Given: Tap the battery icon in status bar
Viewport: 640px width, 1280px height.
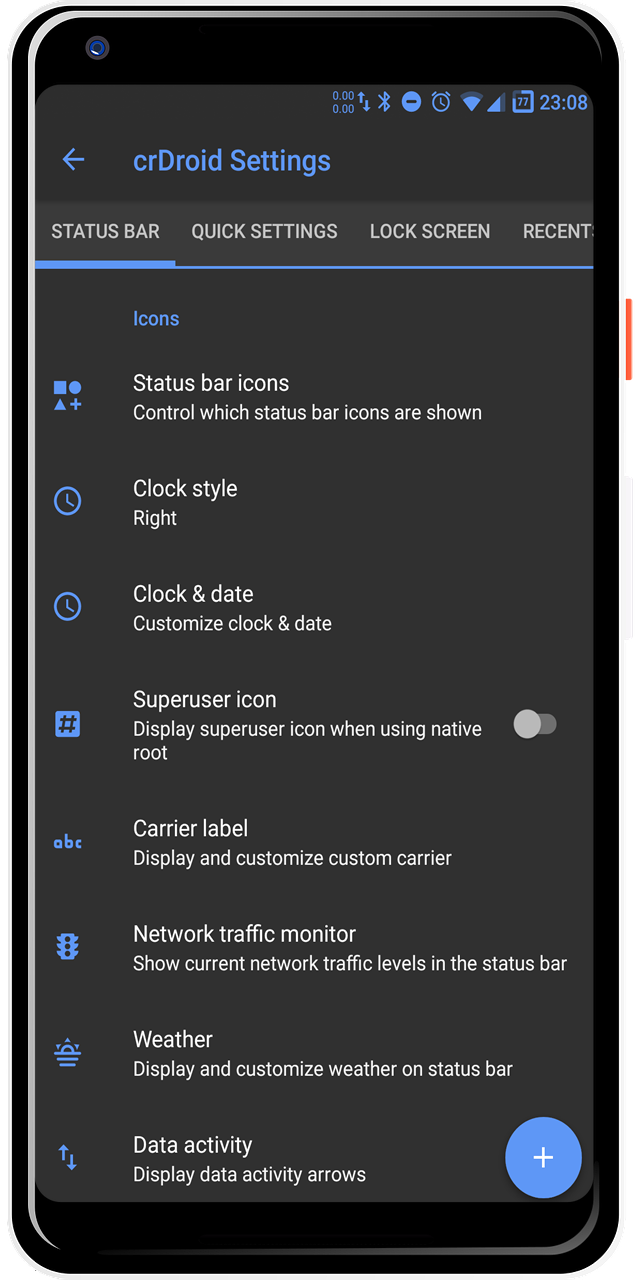Looking at the screenshot, I should (x=523, y=102).
